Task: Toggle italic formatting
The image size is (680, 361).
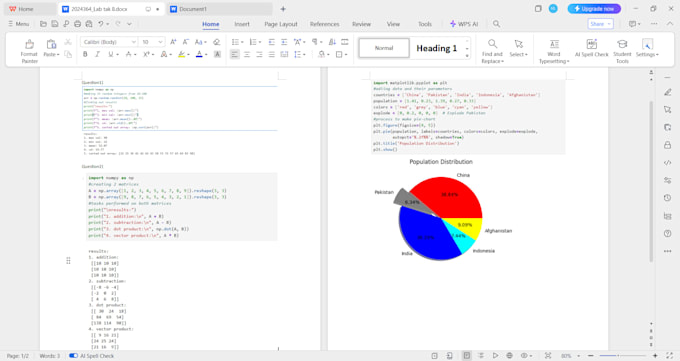Action: 97,54
